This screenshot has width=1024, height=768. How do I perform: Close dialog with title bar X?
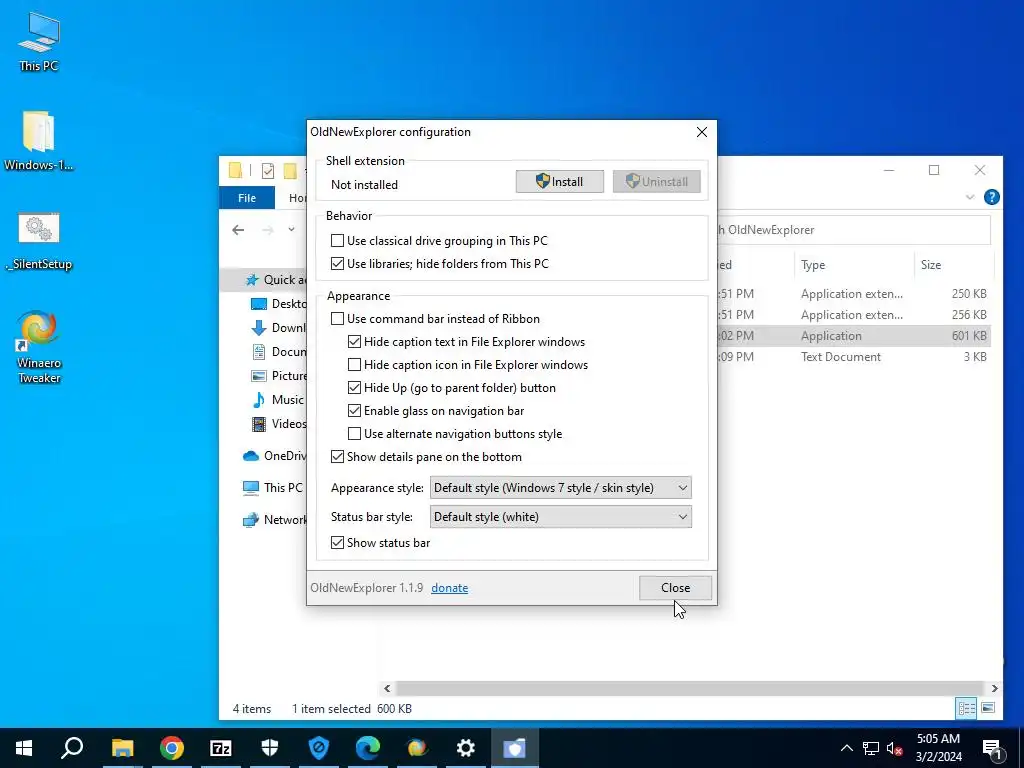click(702, 132)
